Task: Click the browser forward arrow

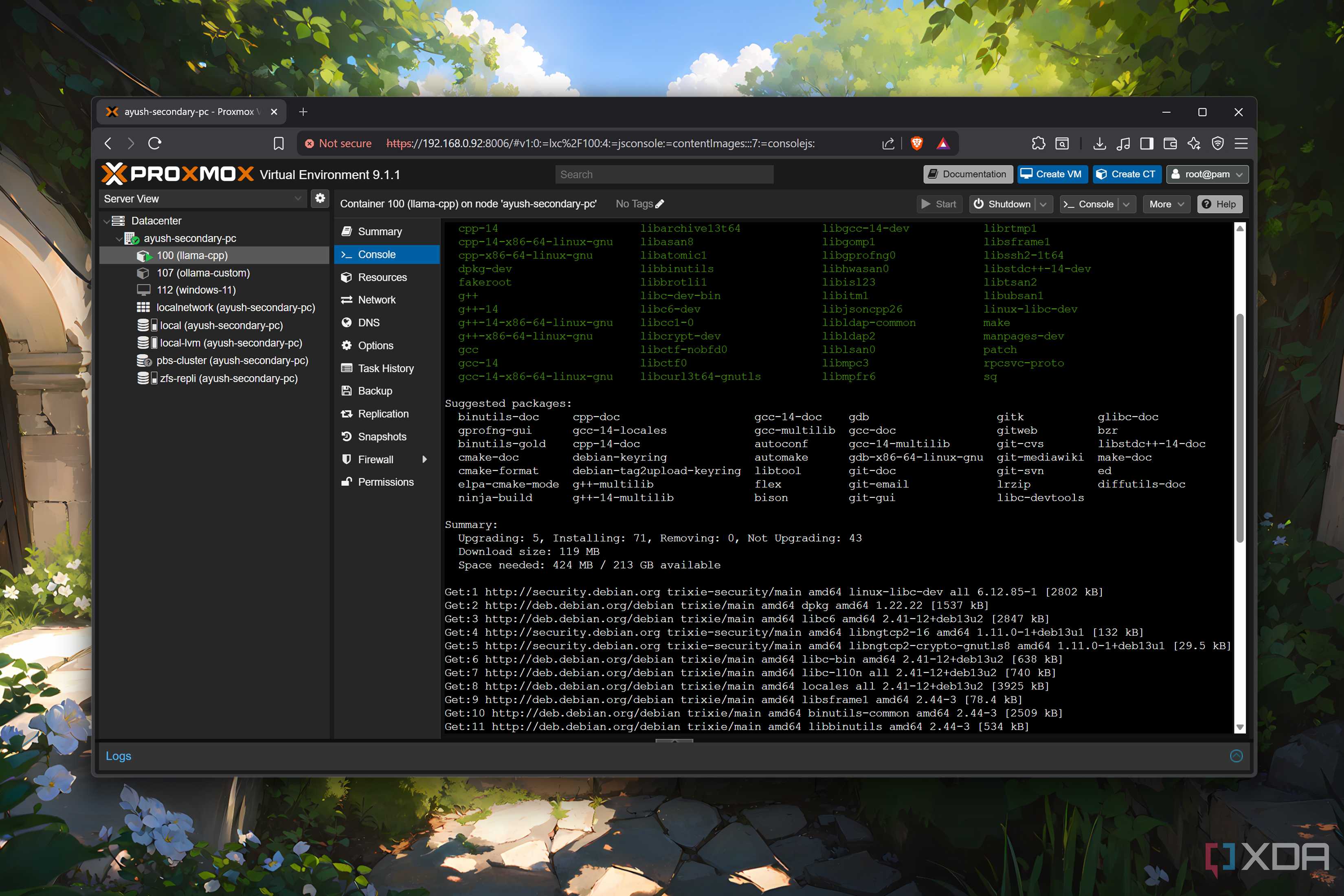Action: tap(131, 143)
